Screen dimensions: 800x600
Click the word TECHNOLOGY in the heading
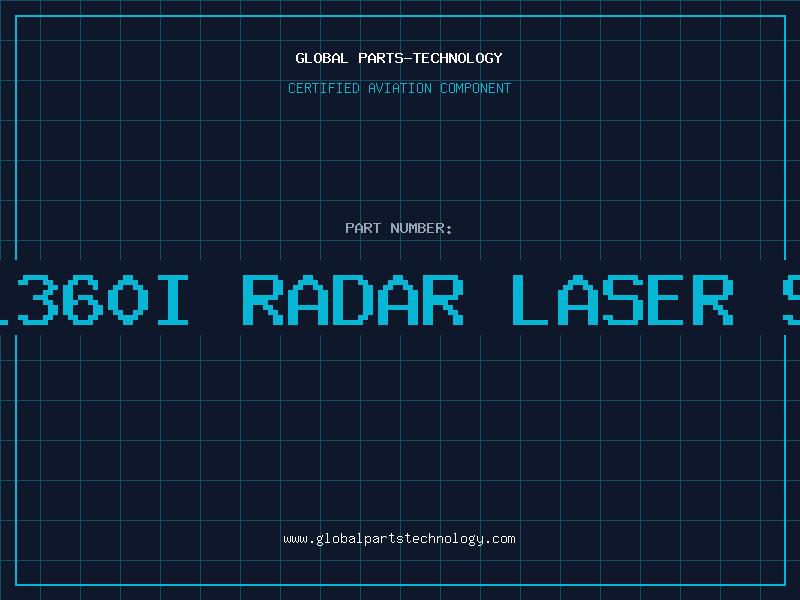(x=458, y=58)
